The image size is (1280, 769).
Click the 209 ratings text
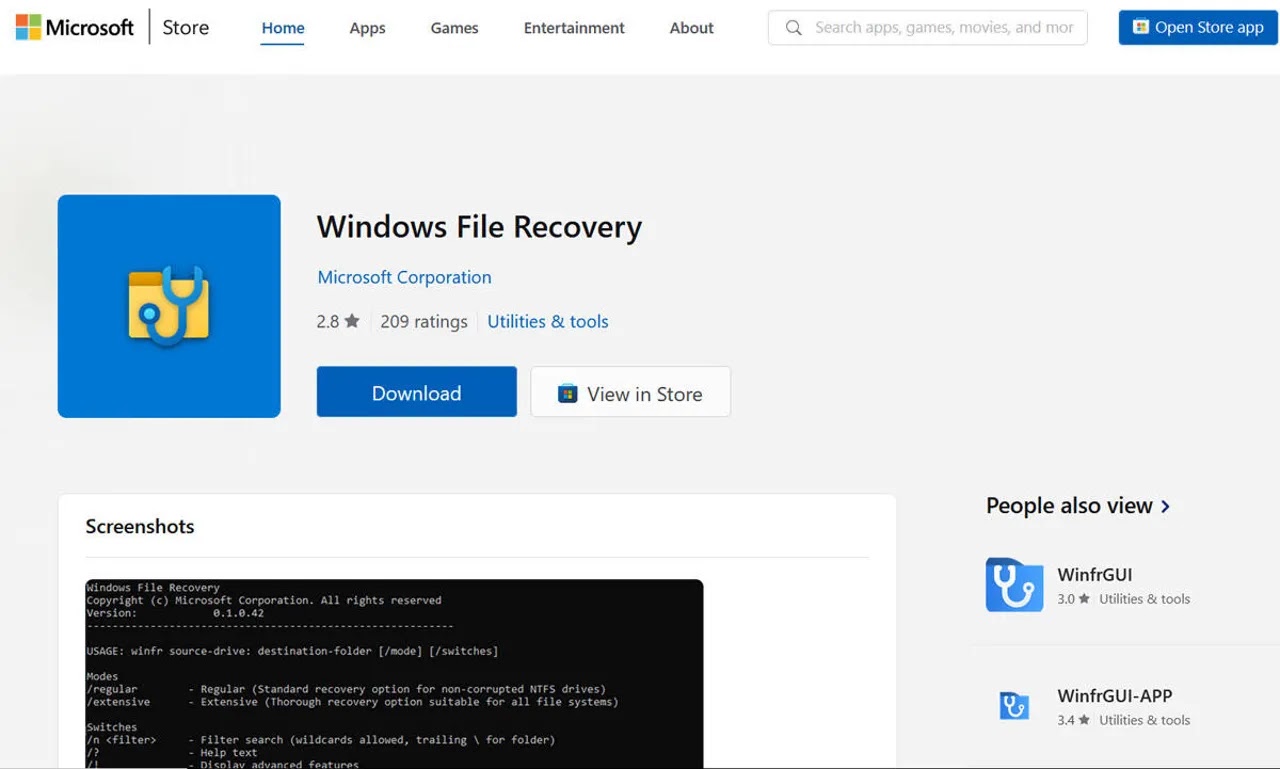coord(424,321)
